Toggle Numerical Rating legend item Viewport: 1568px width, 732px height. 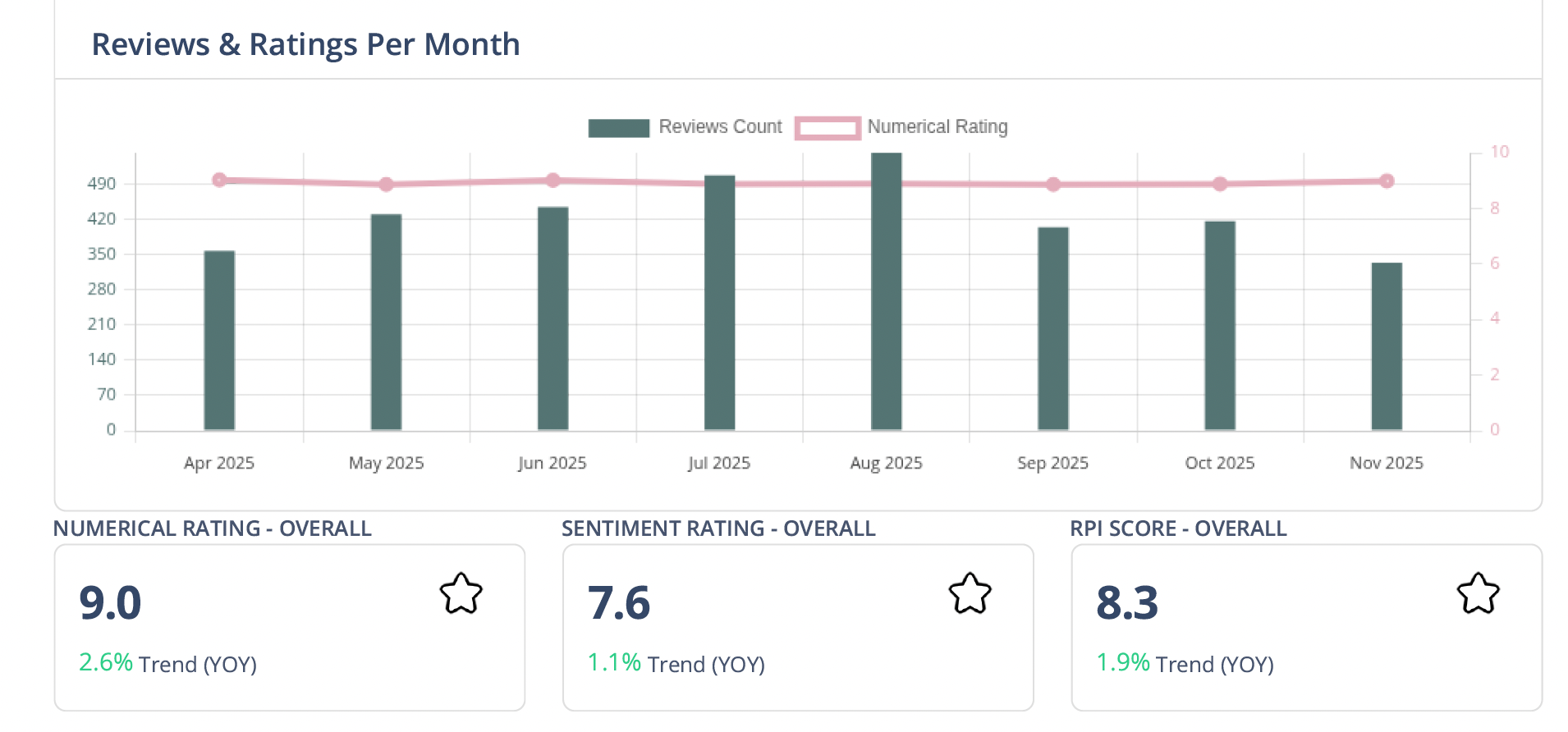point(937,127)
